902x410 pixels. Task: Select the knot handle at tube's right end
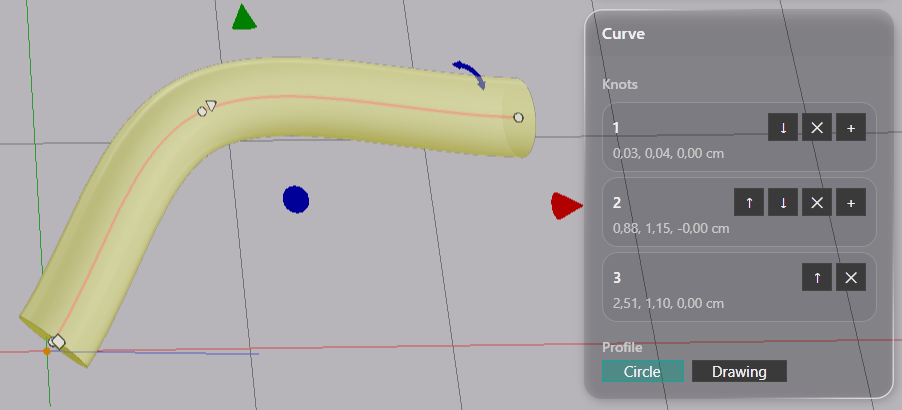click(518, 118)
